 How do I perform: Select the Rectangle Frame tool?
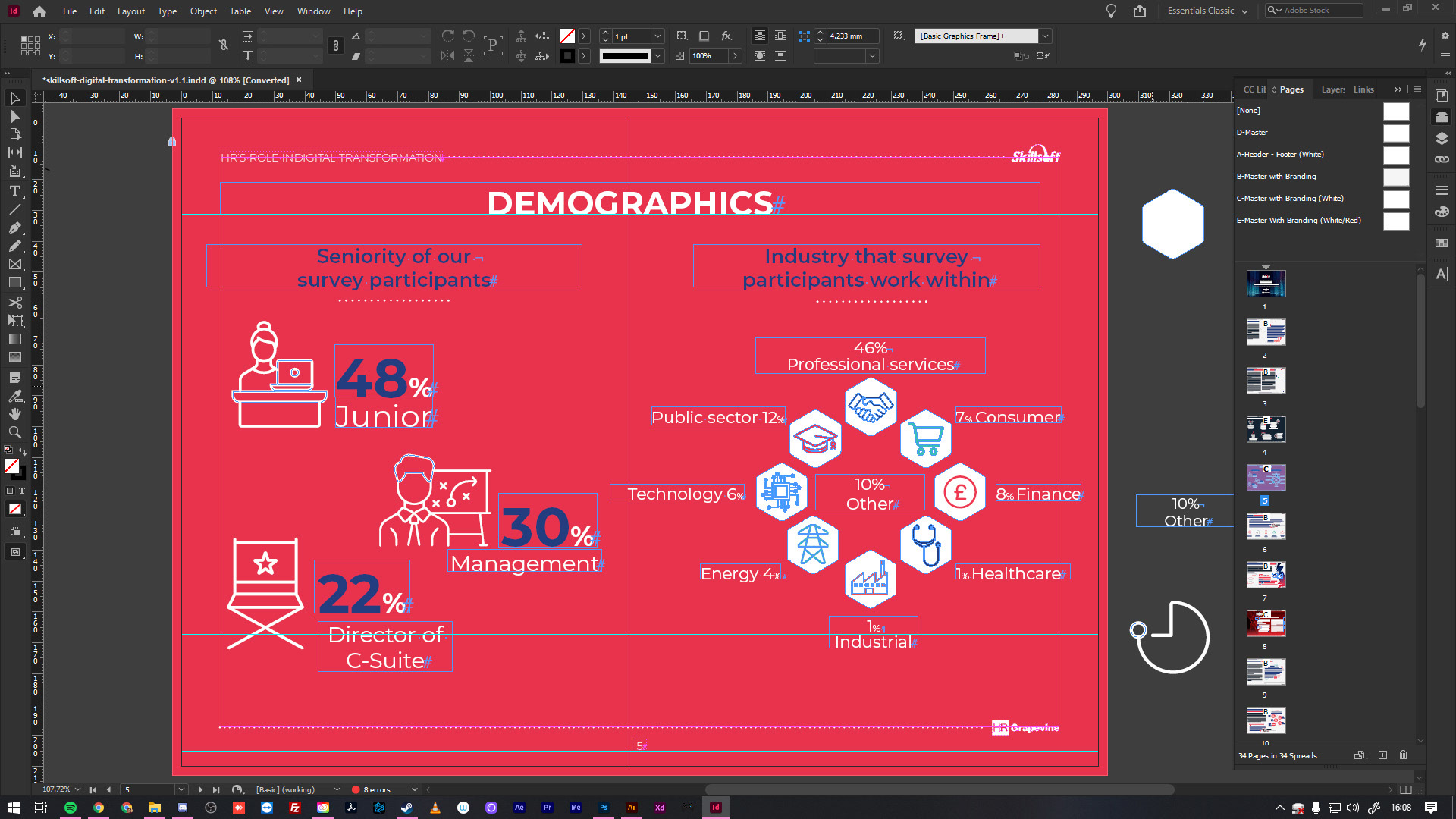(x=14, y=264)
